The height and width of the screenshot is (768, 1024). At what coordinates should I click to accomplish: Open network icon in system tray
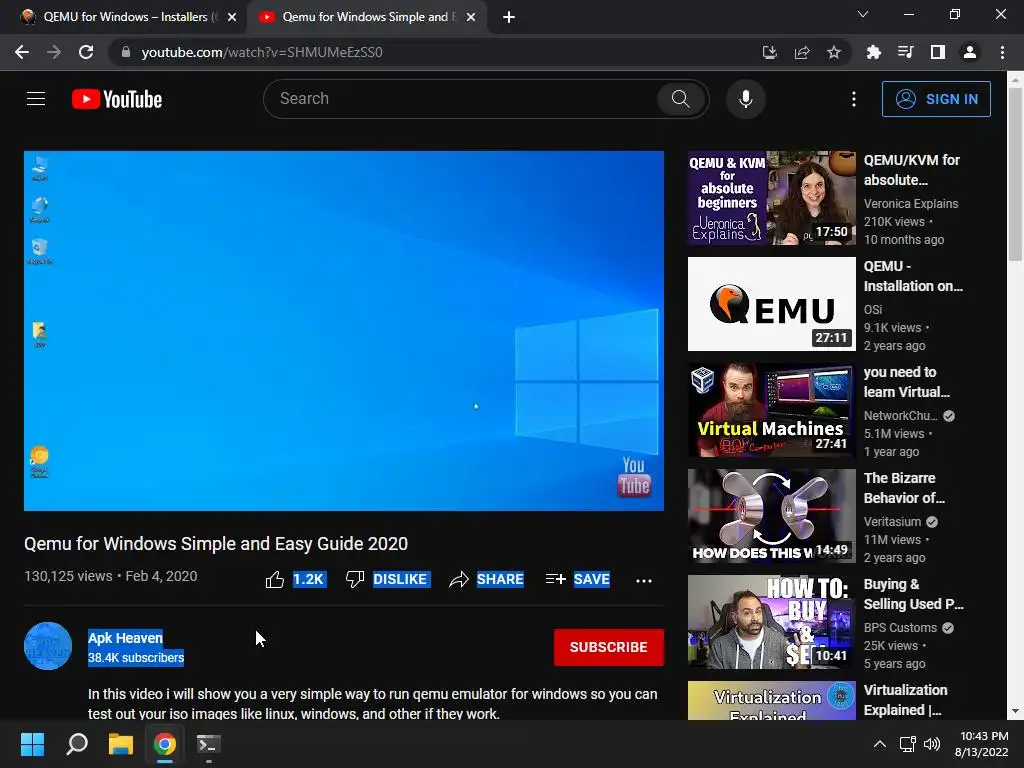click(x=907, y=744)
